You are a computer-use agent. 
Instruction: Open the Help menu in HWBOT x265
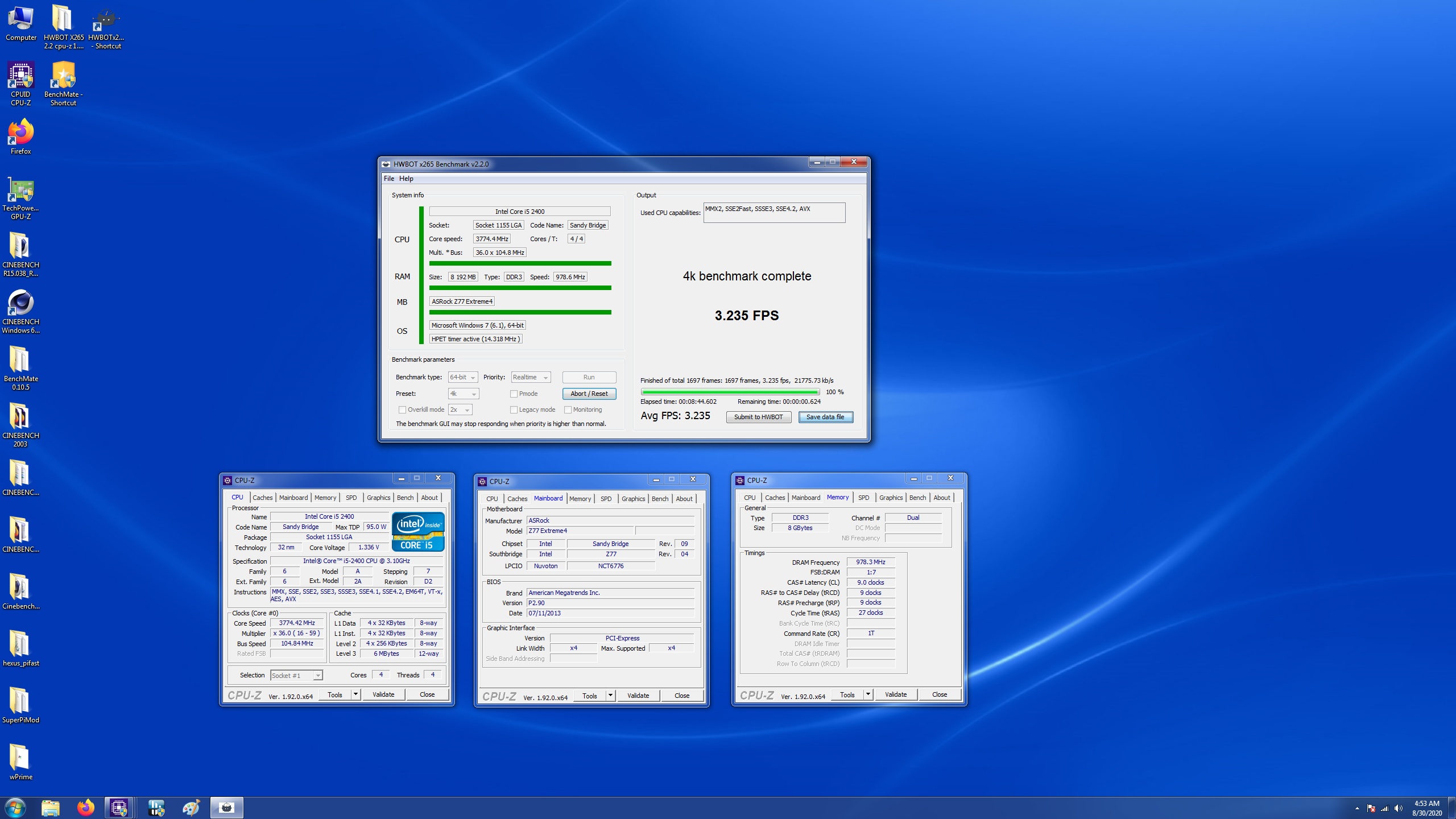(406, 179)
